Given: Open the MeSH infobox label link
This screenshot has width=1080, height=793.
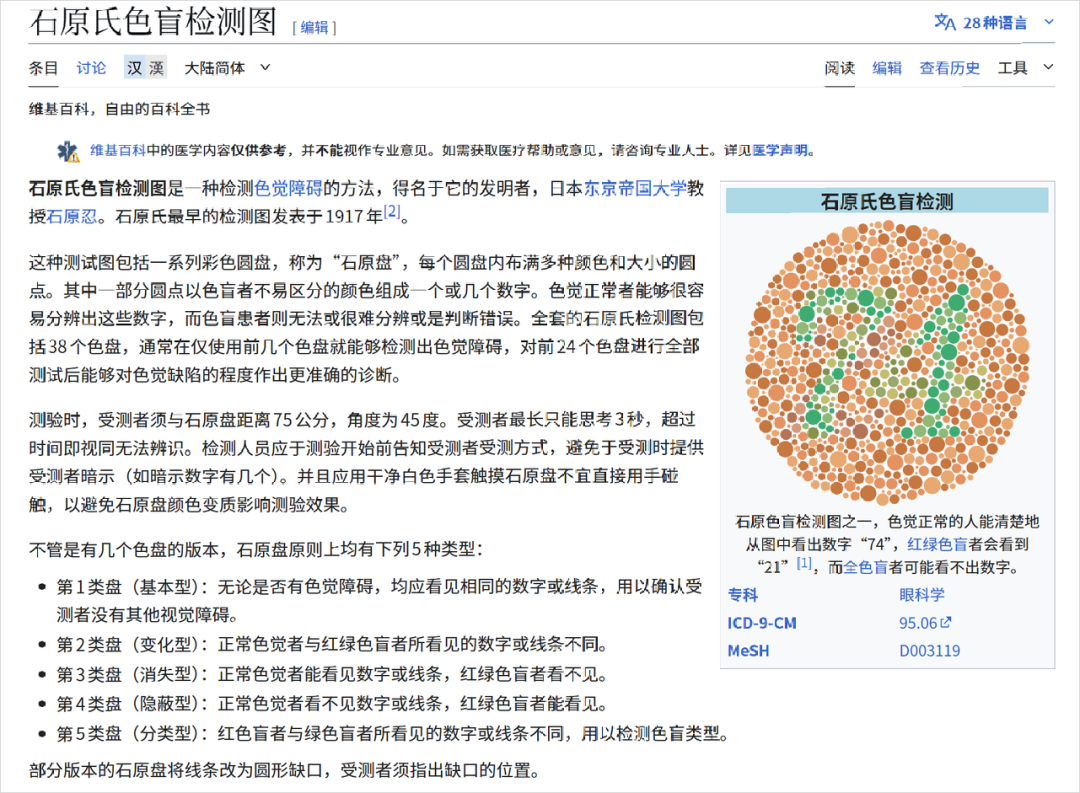Looking at the screenshot, I should click(x=748, y=651).
